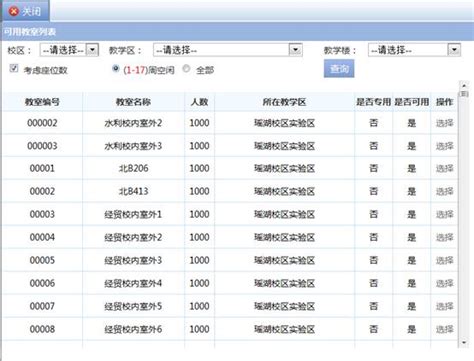Open the 教学区 dropdown

[228, 50]
